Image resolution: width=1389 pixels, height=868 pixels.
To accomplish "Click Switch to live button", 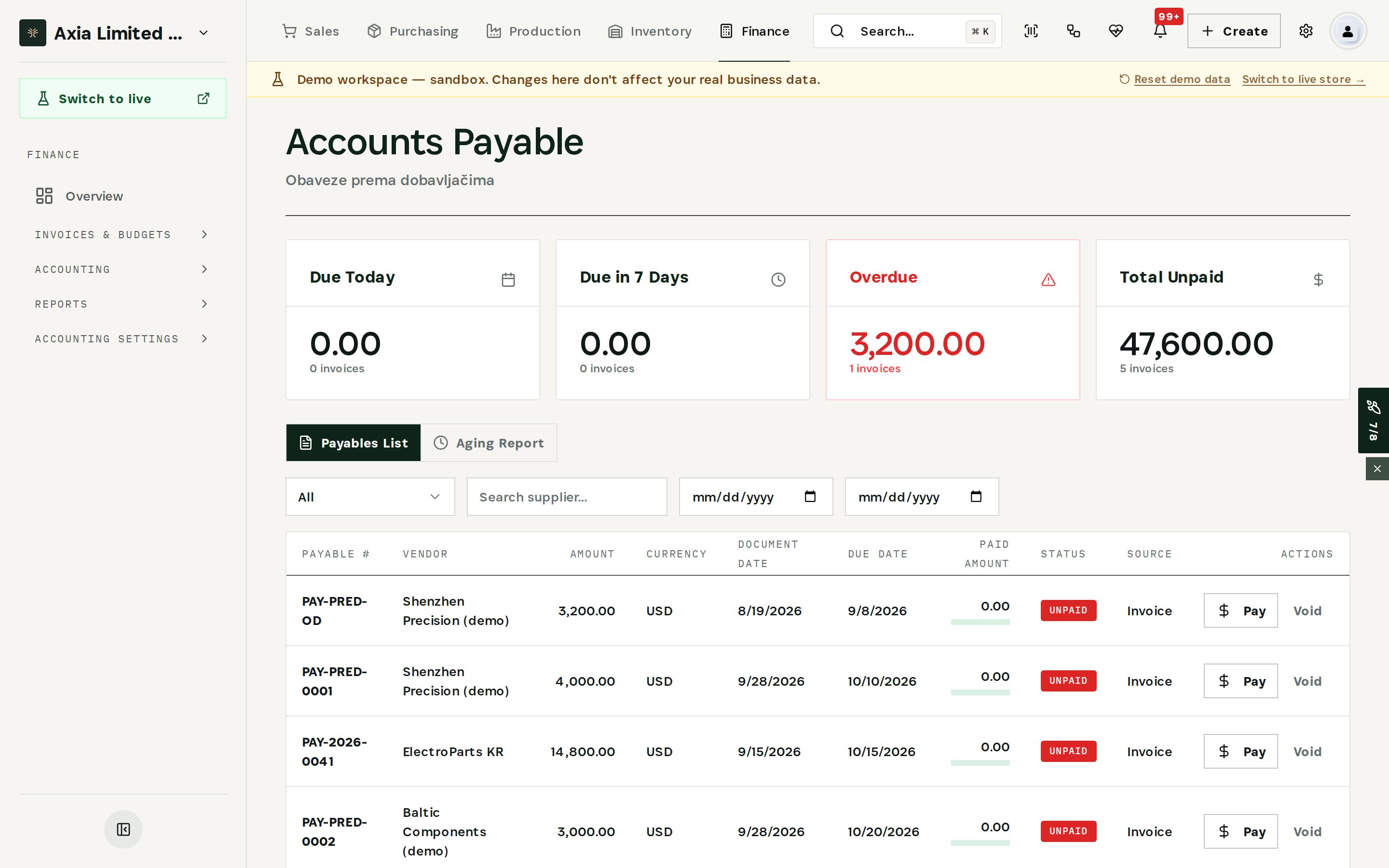I will click(123, 99).
